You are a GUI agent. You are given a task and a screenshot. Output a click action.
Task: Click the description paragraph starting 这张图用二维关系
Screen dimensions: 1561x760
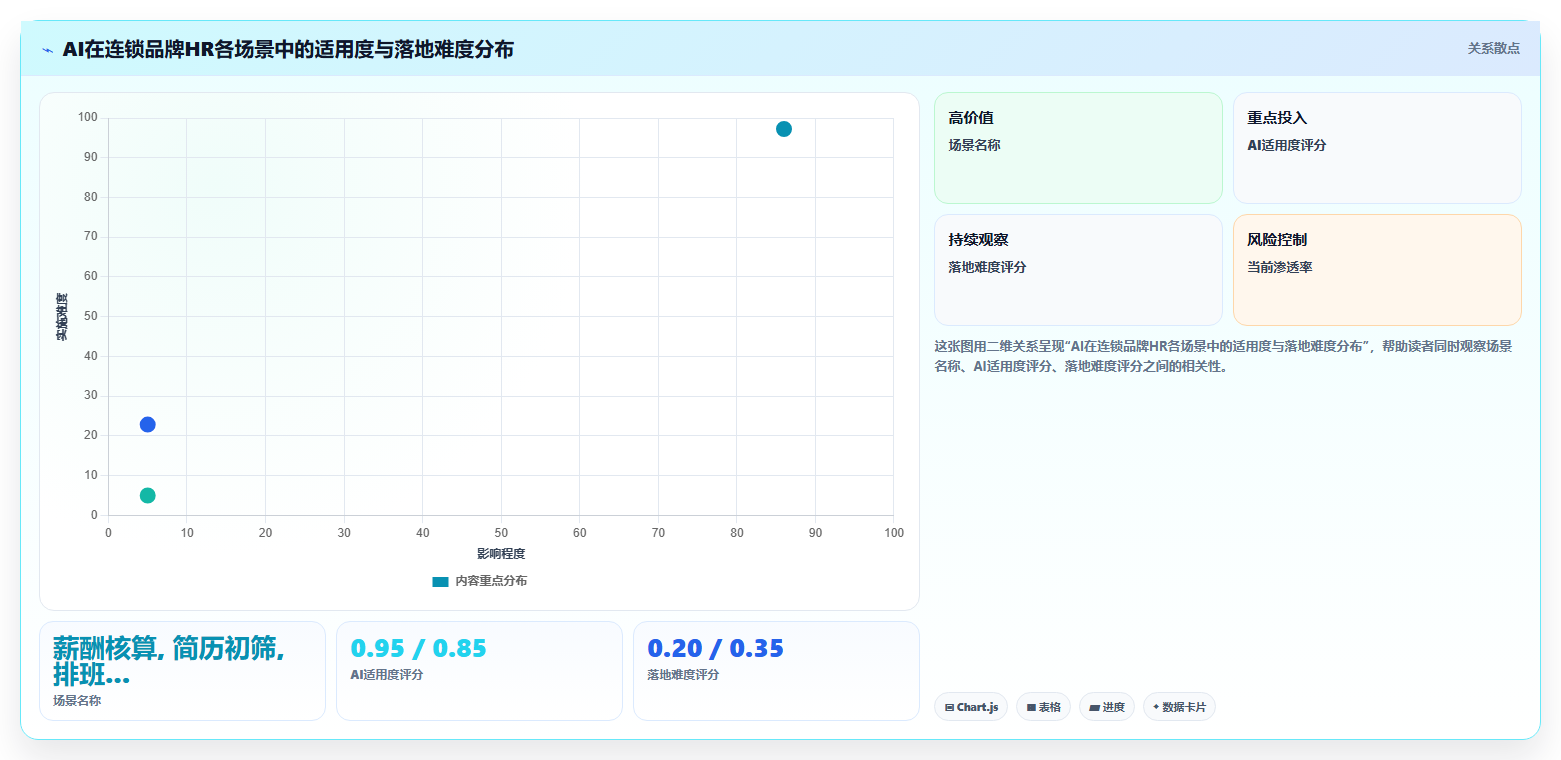(1223, 356)
